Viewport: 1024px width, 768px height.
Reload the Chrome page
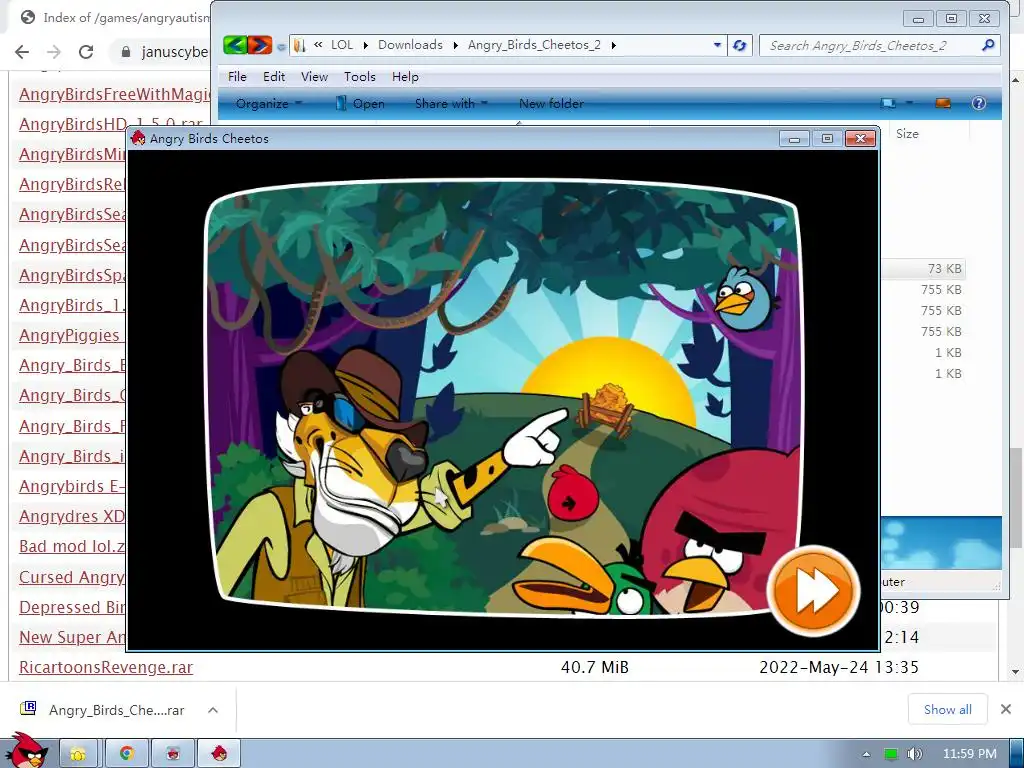point(86,52)
